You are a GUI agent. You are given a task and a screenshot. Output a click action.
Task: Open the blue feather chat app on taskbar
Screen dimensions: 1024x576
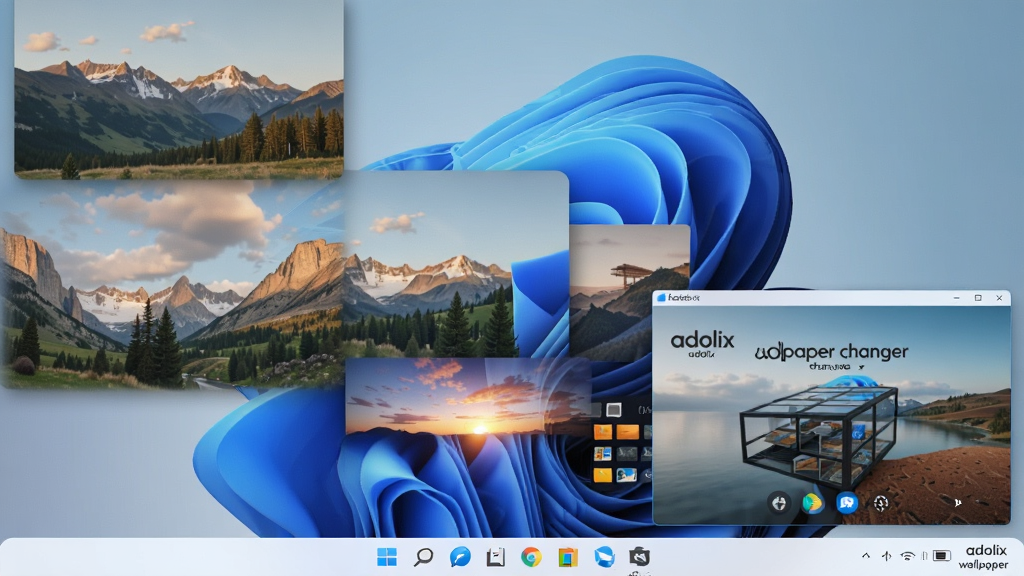click(460, 557)
